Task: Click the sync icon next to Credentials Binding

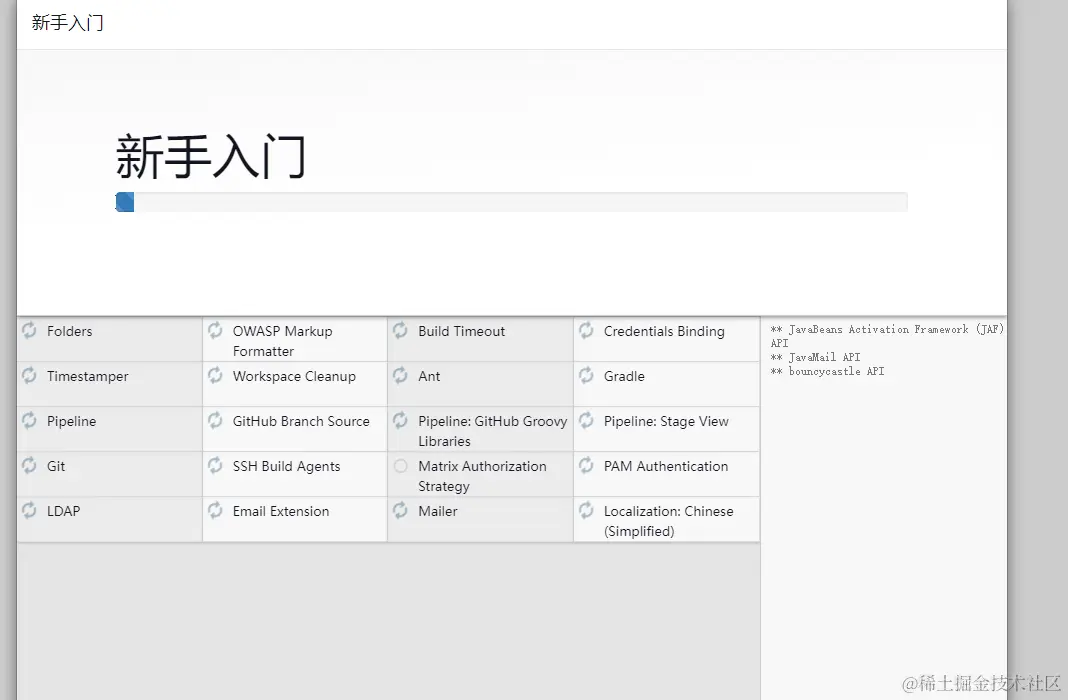Action: click(x=586, y=331)
